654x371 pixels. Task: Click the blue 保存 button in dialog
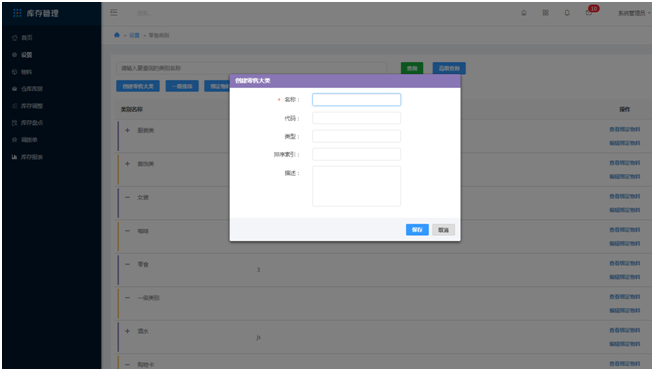417,230
